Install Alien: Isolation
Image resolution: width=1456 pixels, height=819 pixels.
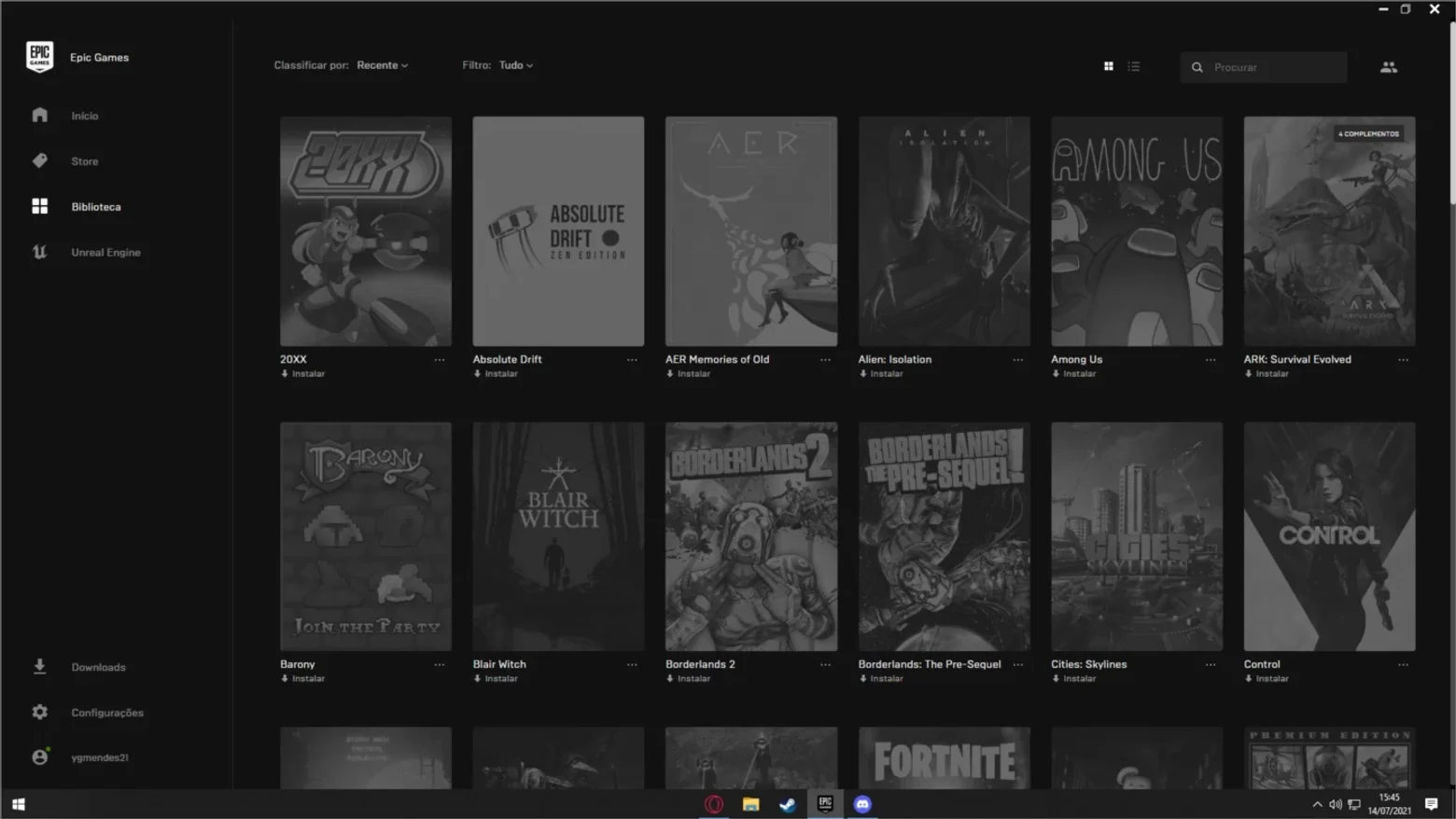pyautogui.click(x=881, y=374)
